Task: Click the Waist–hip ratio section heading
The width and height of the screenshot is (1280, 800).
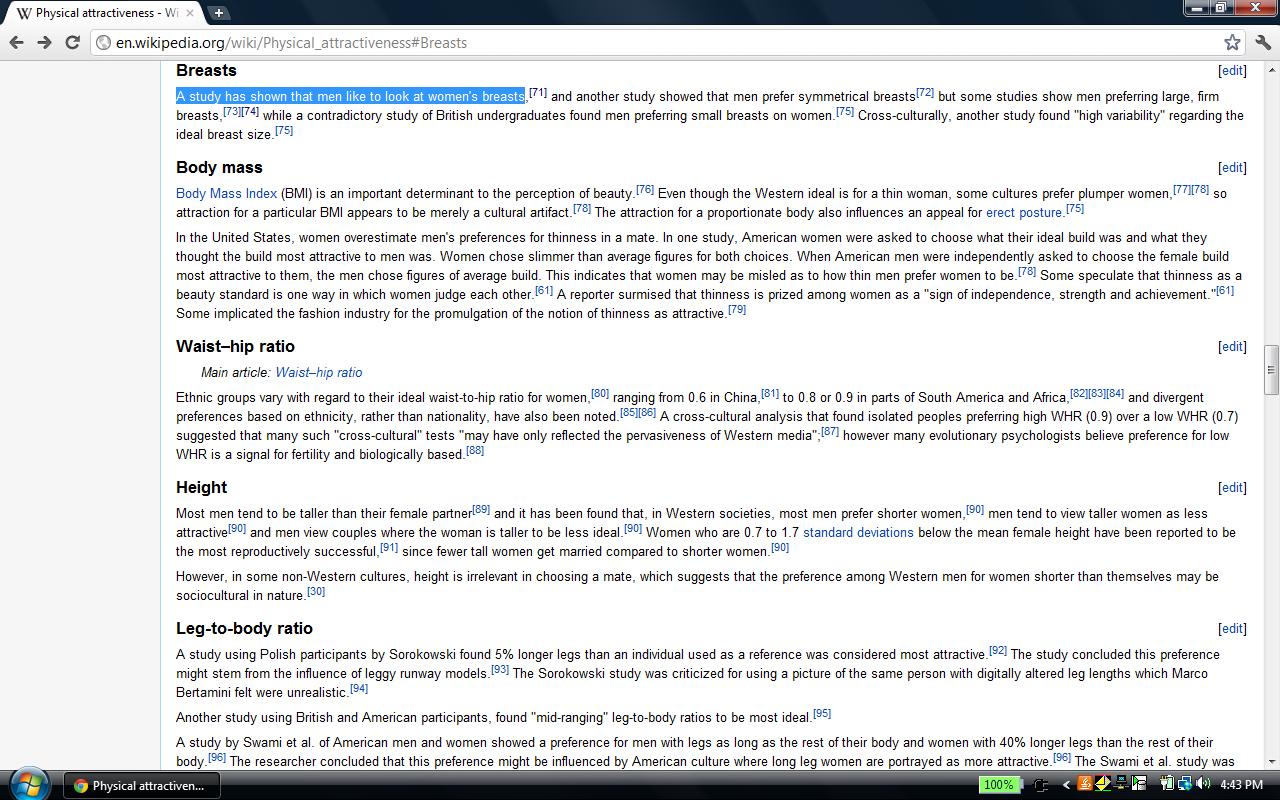Action: pyautogui.click(x=235, y=347)
